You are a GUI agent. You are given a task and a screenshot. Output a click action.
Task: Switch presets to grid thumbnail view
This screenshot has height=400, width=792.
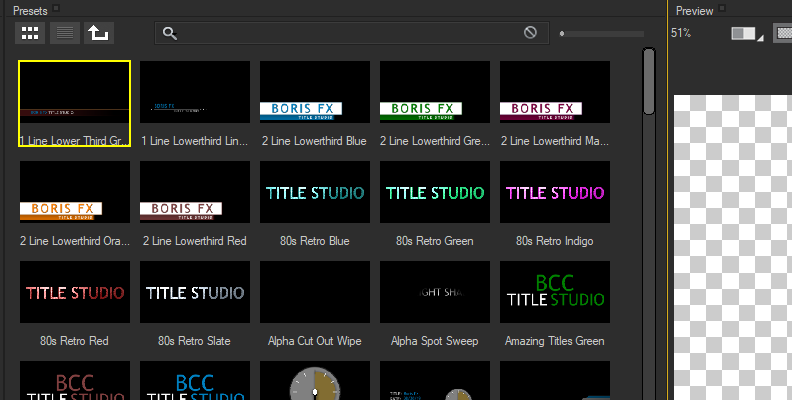point(30,33)
